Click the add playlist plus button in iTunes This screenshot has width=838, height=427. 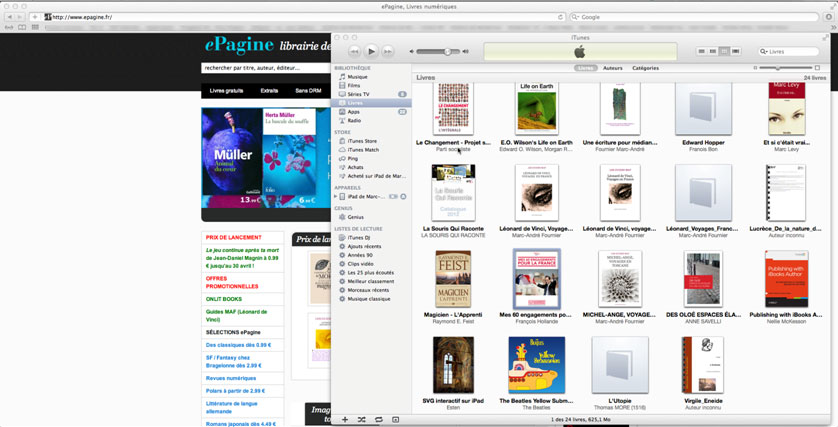345,420
